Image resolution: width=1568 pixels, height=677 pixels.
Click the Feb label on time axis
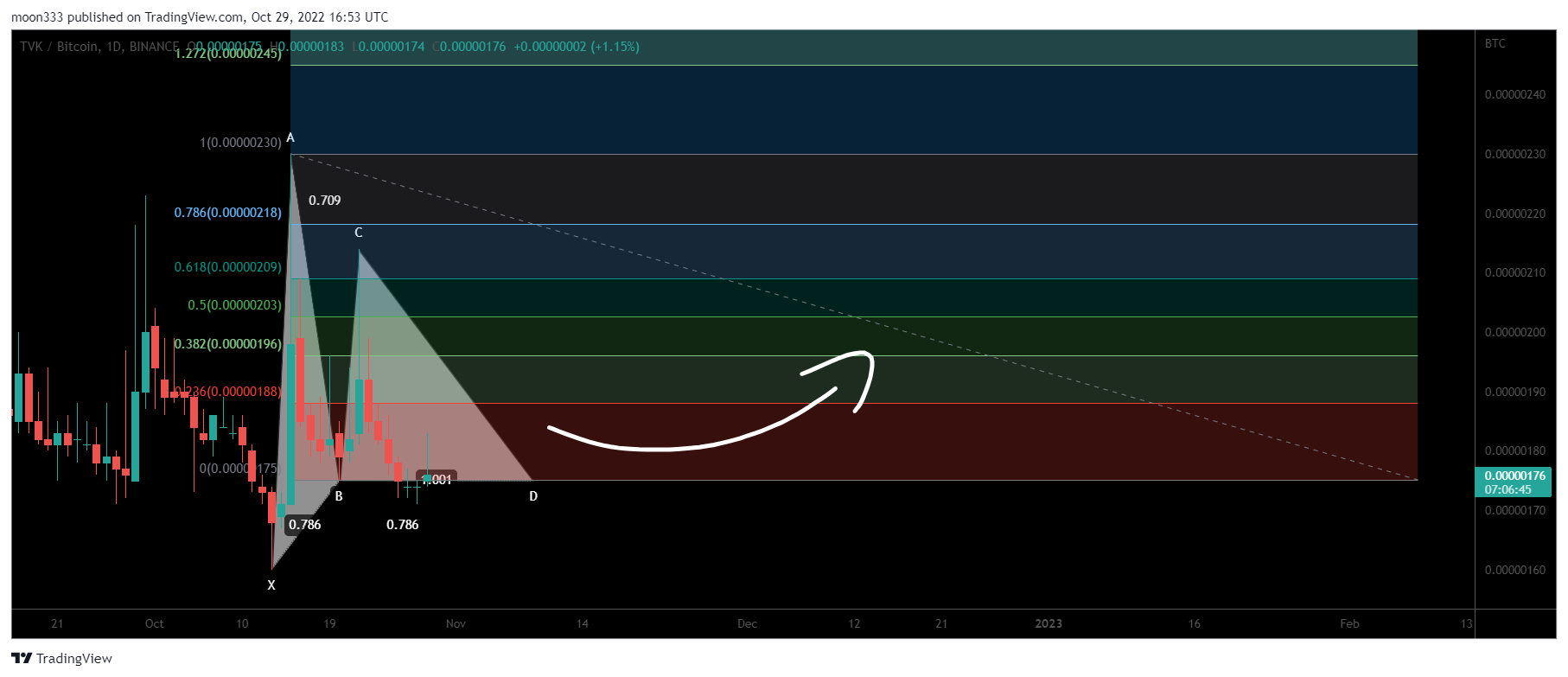1349,623
